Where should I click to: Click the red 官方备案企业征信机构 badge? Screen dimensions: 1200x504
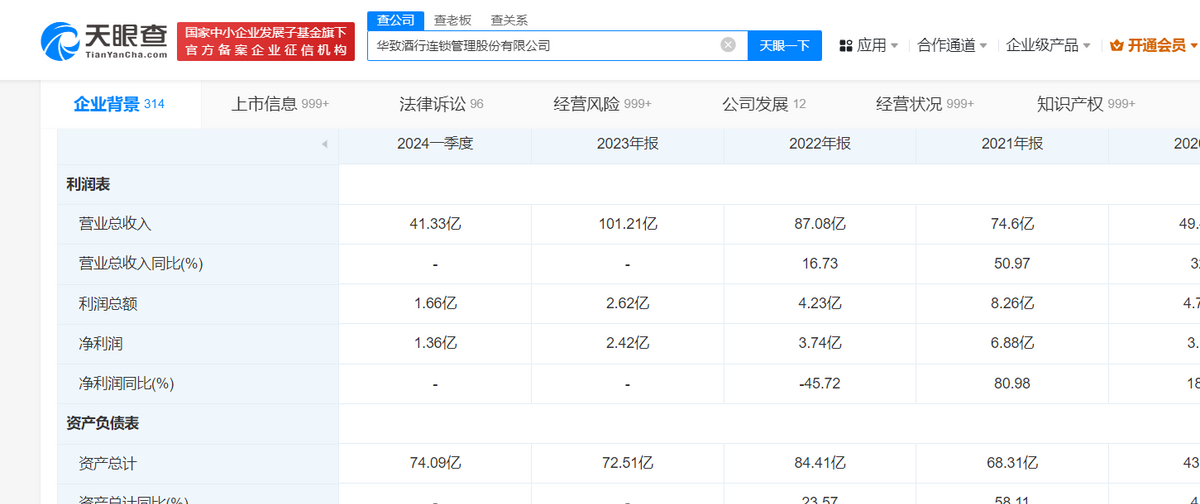point(266,41)
